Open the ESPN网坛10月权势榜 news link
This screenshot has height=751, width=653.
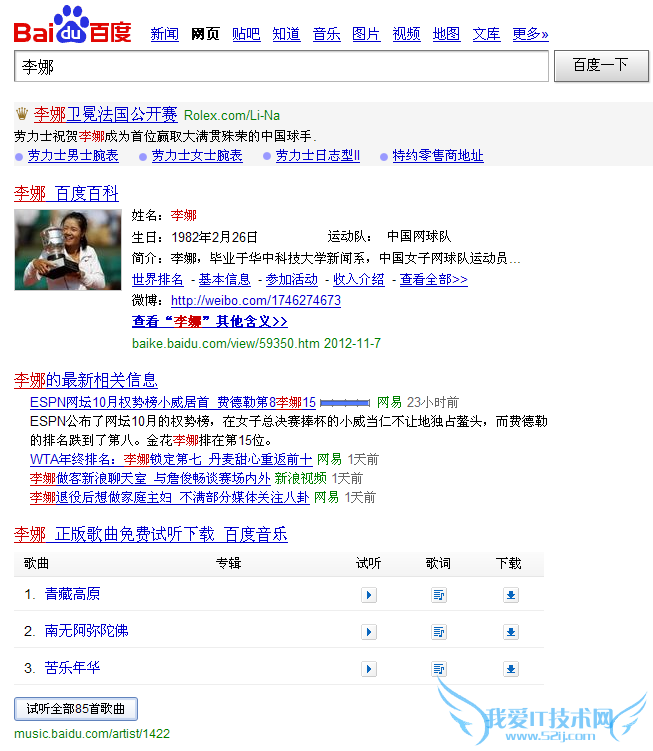(173, 402)
